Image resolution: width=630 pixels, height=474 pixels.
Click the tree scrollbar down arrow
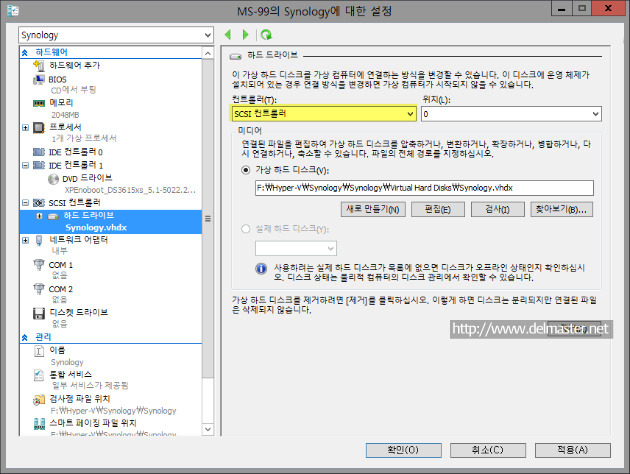(208, 429)
